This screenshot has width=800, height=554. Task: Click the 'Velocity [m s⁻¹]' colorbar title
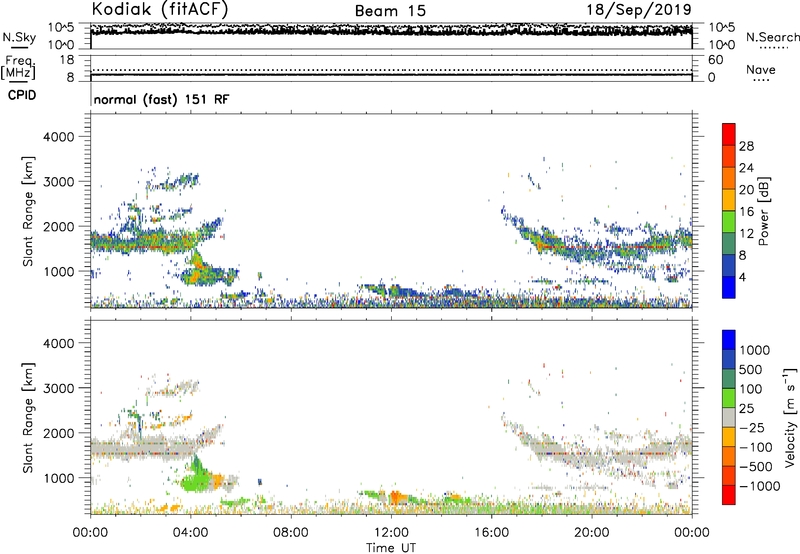point(791,417)
